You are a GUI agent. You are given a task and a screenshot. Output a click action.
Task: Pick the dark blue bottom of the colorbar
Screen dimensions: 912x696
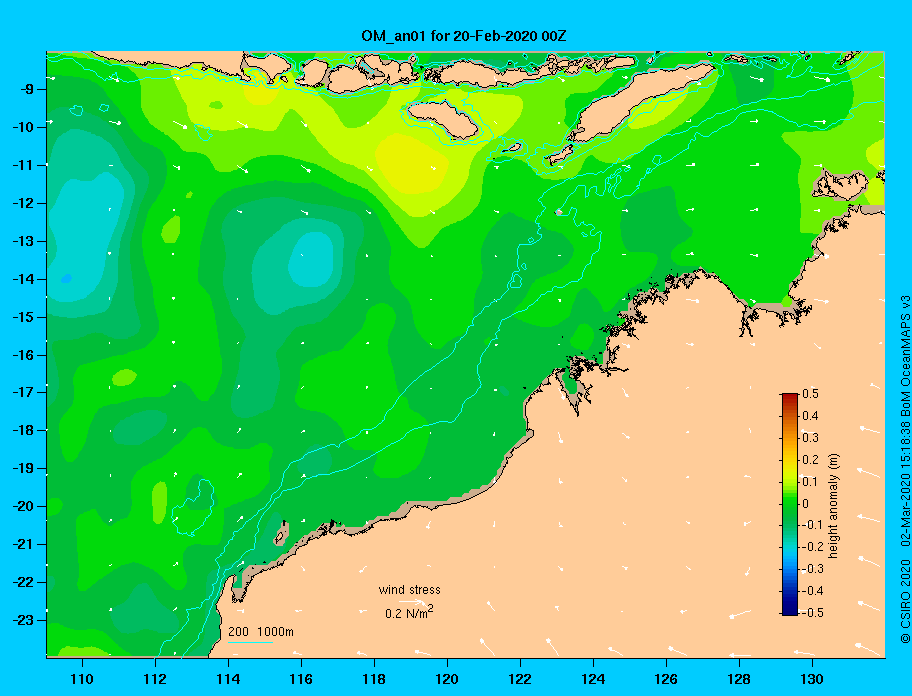[x=790, y=609]
